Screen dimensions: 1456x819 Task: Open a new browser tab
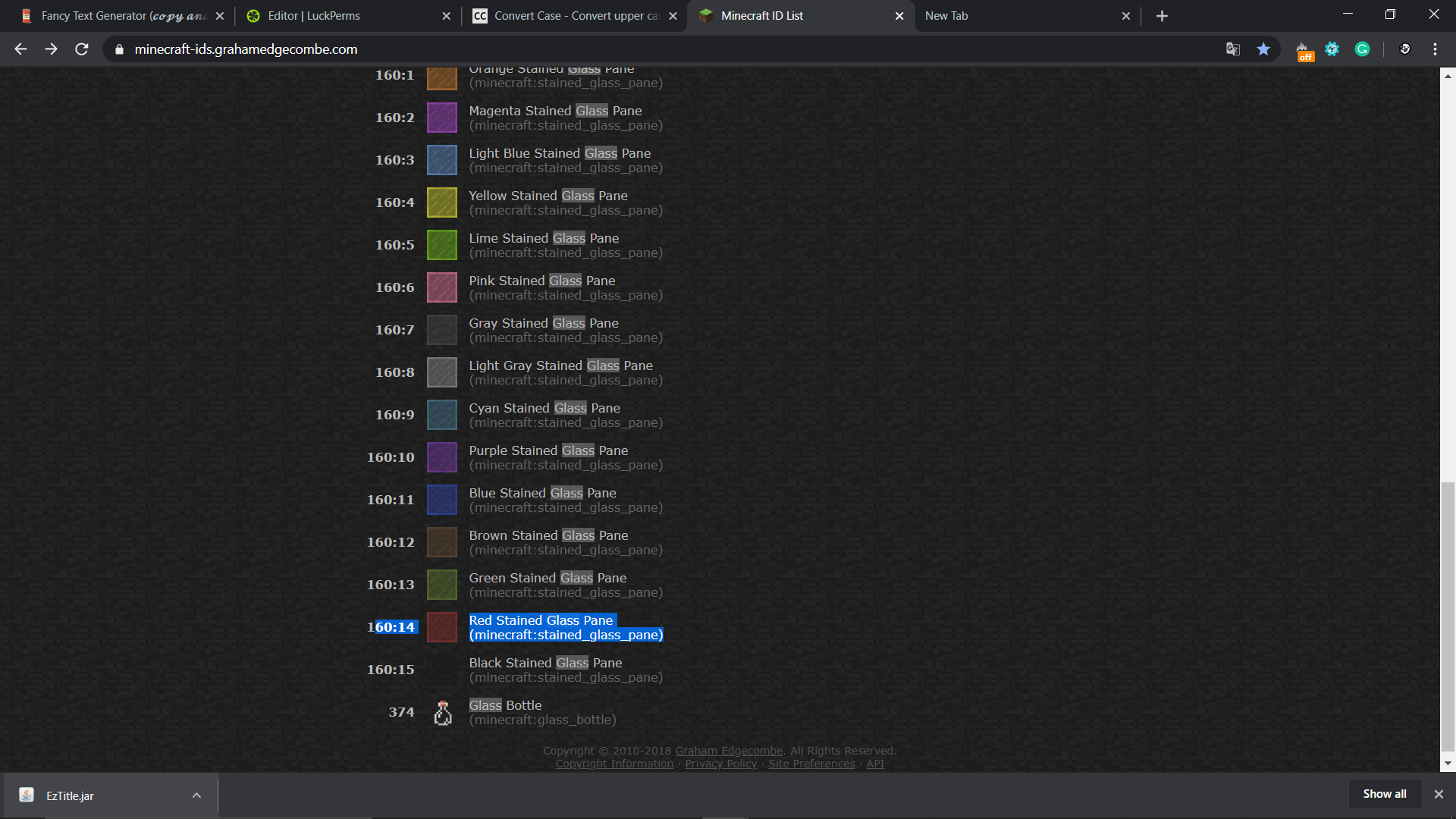pos(1162,16)
